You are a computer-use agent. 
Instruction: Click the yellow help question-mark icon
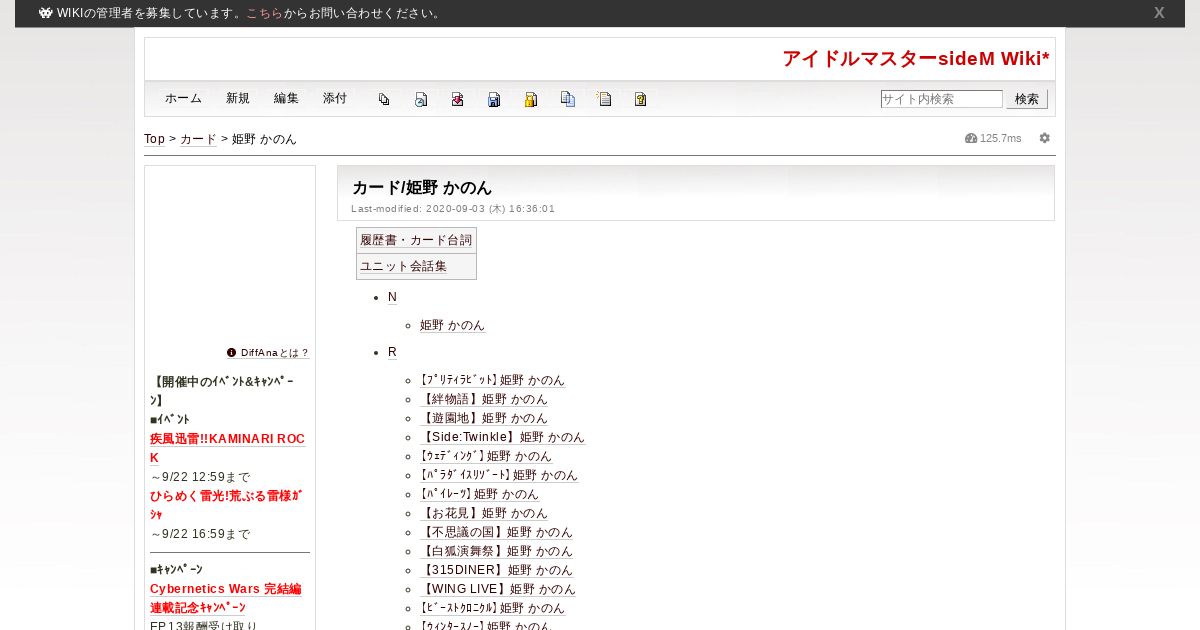(x=641, y=99)
